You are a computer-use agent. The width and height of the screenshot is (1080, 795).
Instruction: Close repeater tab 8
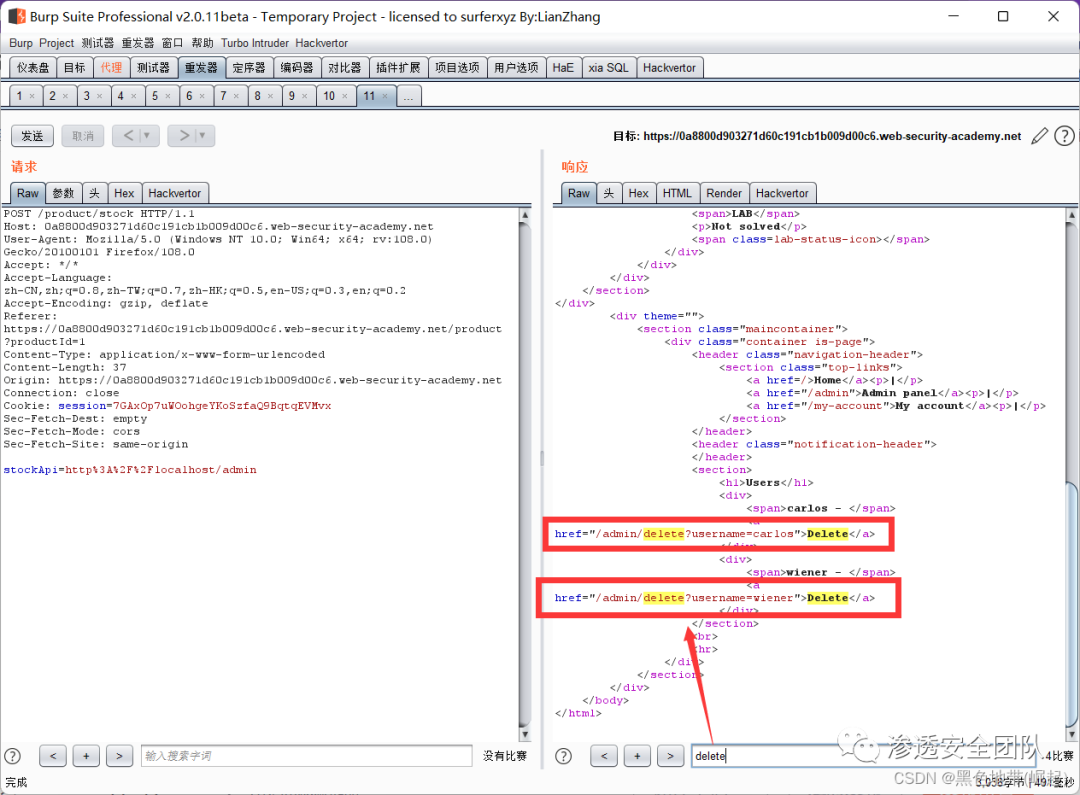coord(271,96)
